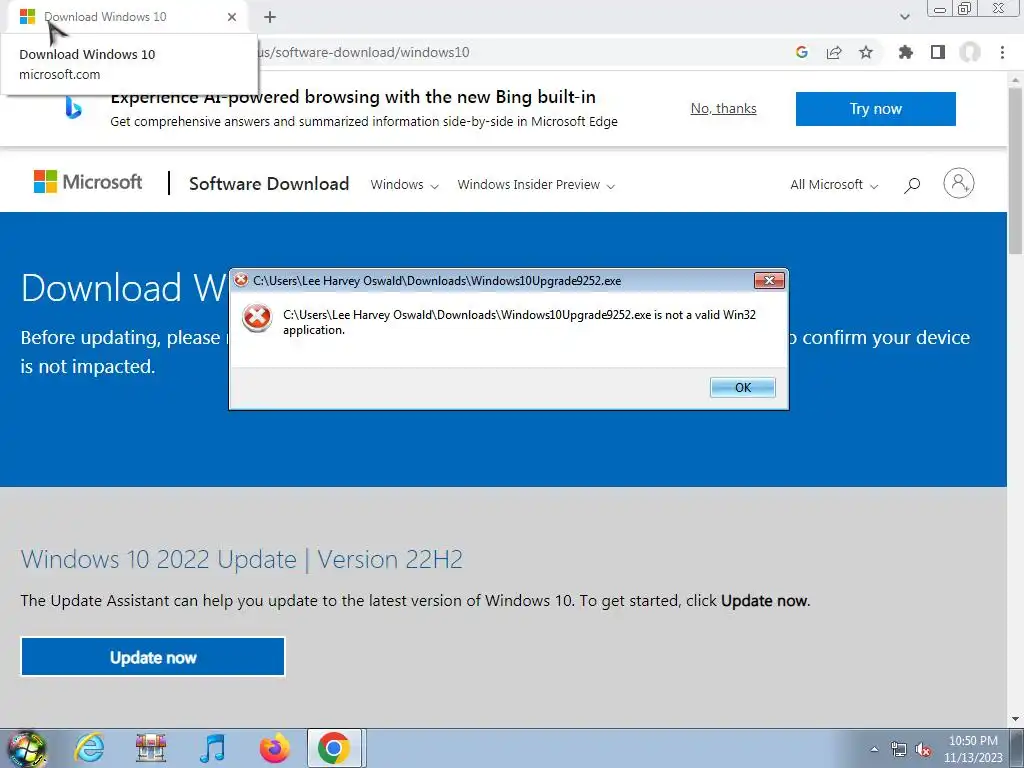Expand Windows Insider Preview menu
The image size is (1024, 768).
[536, 185]
